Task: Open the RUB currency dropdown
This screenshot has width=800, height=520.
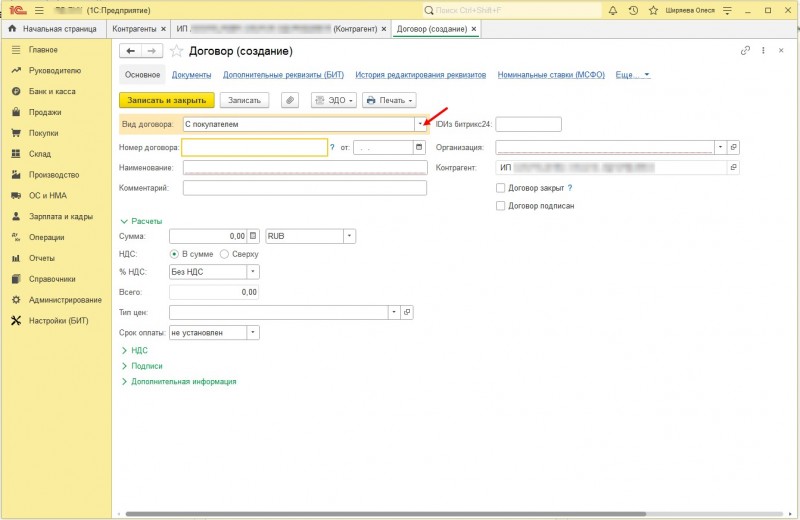Action: pyautogui.click(x=349, y=236)
